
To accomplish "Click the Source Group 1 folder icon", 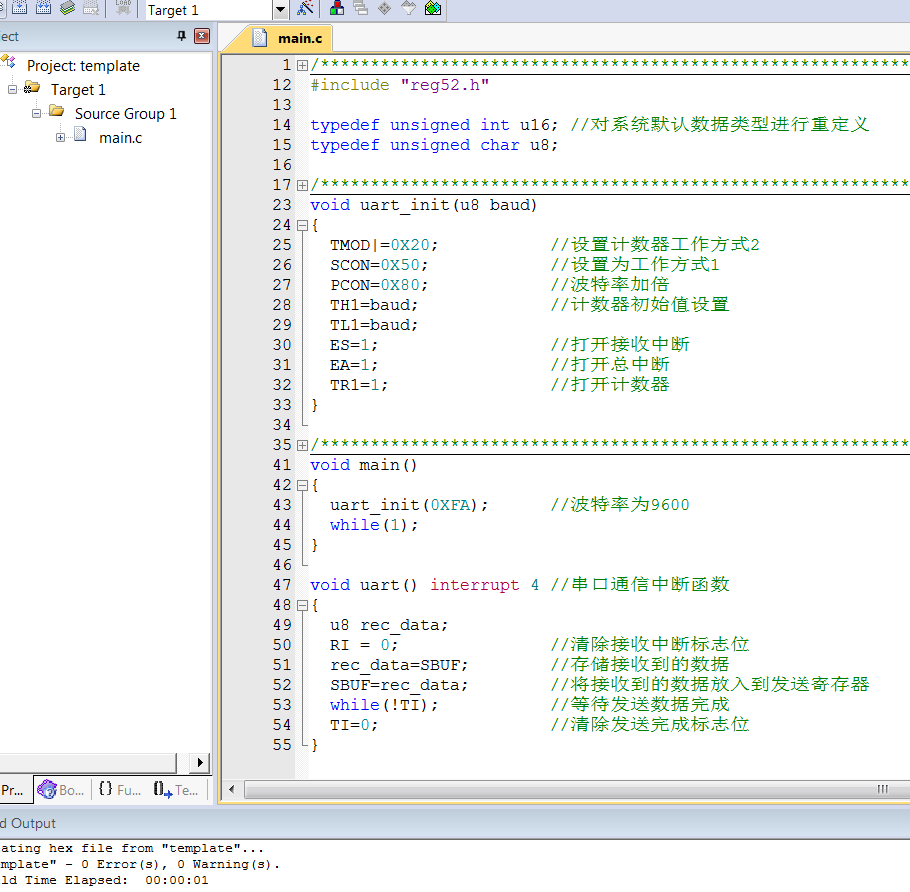I will point(56,111).
